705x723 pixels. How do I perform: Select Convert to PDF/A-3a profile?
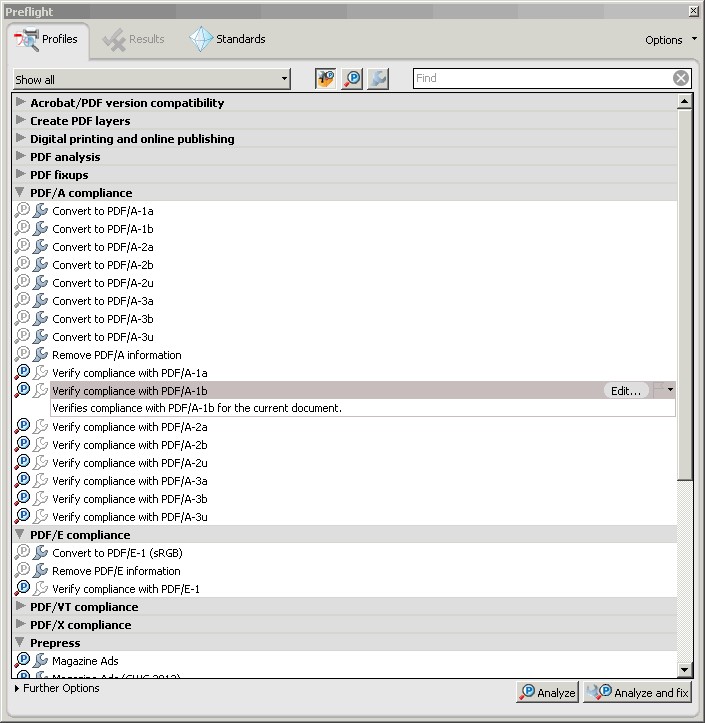(103, 301)
